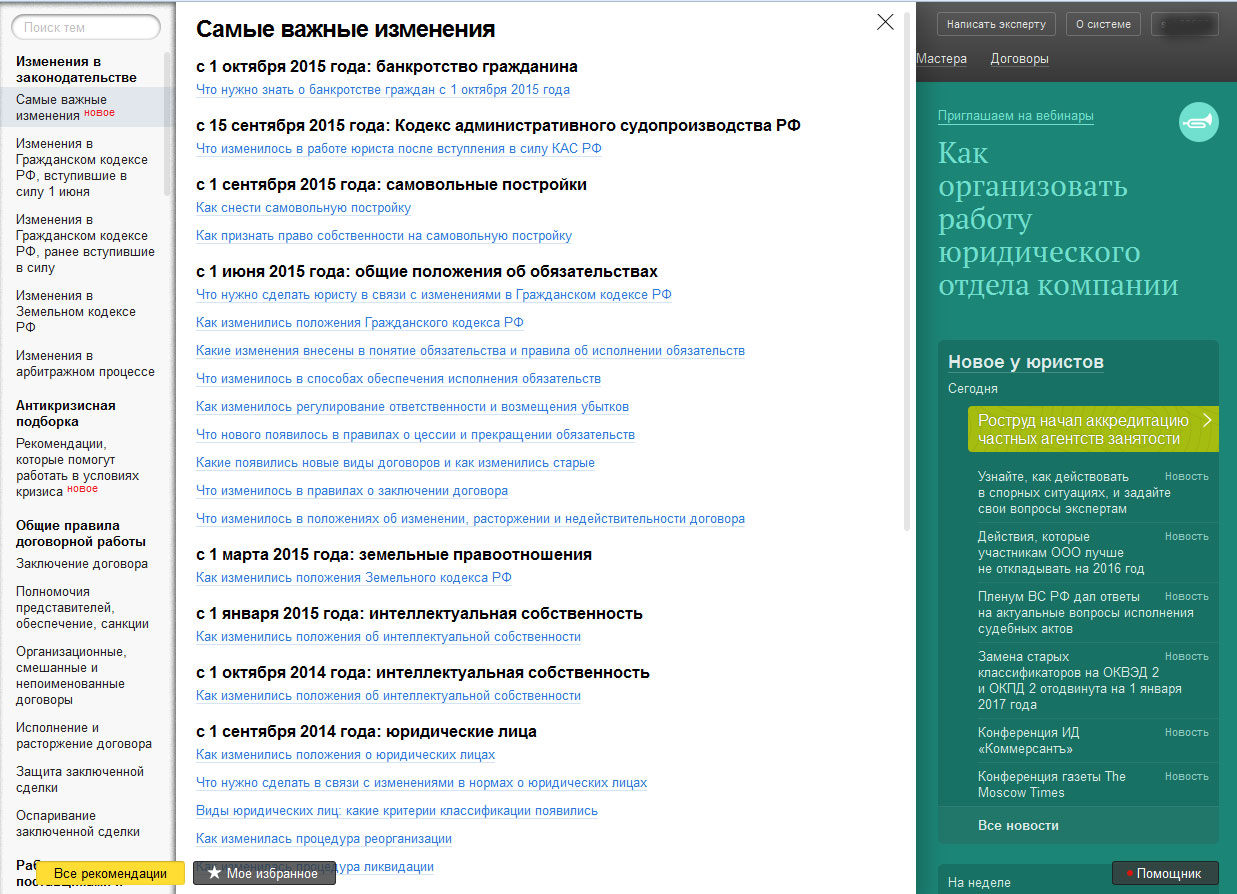The image size is (1237, 894).
Task: Click the 'Написать эксперту' button
Action: pyautogui.click(x=996, y=24)
